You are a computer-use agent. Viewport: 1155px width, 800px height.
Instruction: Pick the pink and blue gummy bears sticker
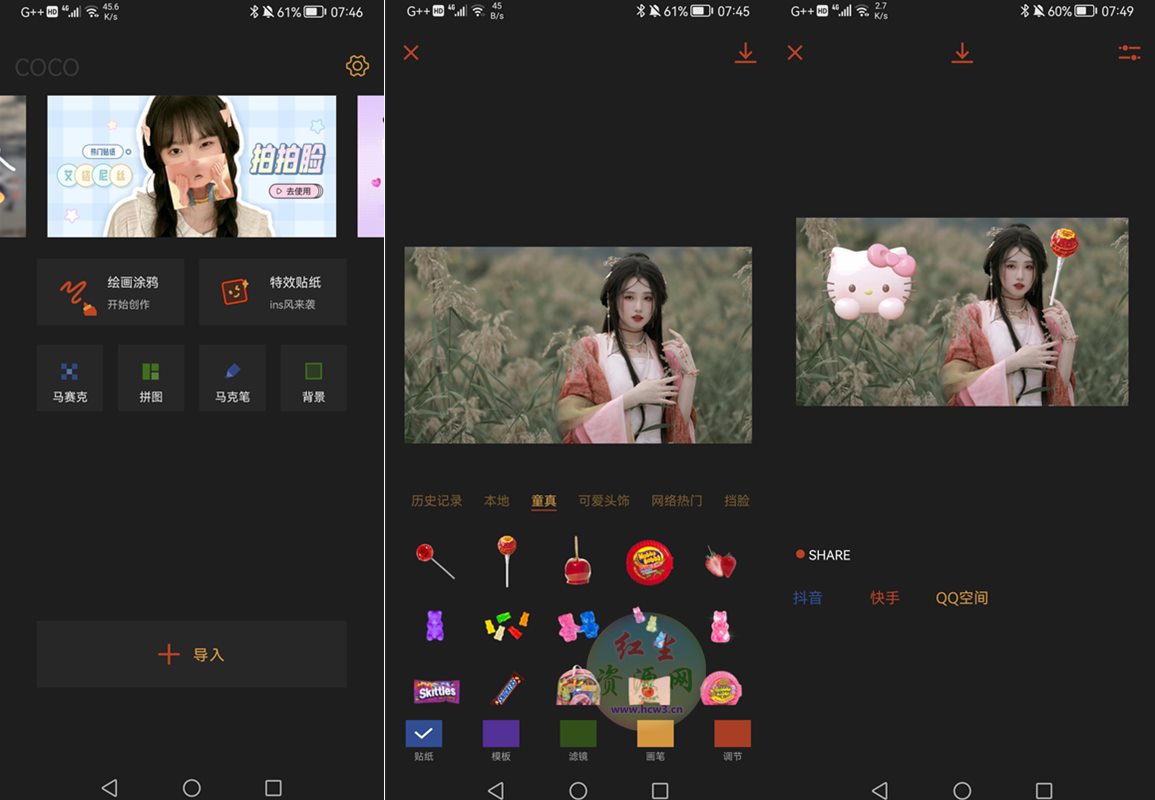click(578, 625)
